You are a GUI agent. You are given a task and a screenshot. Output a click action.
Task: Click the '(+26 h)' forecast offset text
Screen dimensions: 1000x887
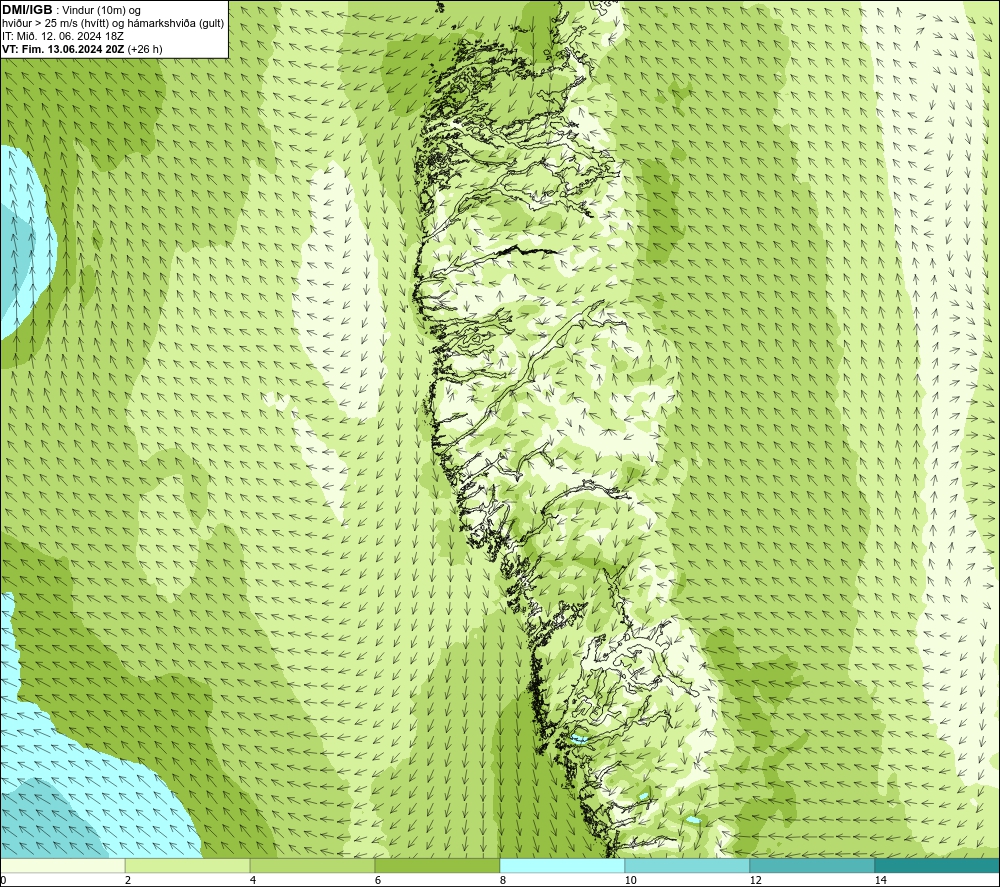click(x=145, y=49)
